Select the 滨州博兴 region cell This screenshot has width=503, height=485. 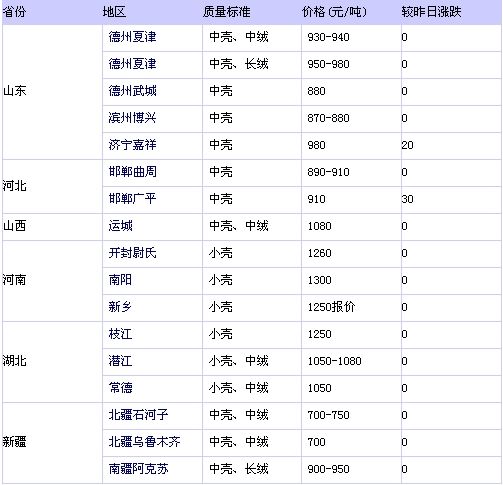[152, 119]
